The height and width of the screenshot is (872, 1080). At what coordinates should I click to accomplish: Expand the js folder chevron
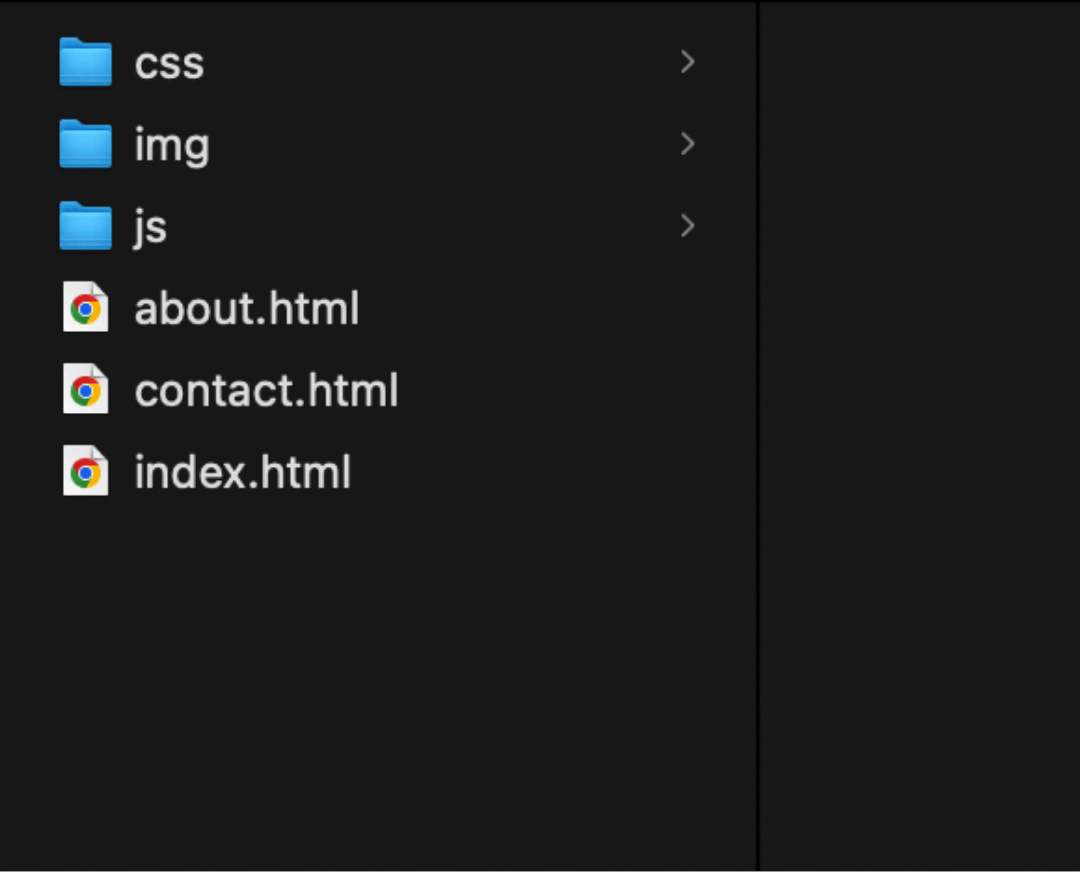pyautogui.click(x=687, y=226)
